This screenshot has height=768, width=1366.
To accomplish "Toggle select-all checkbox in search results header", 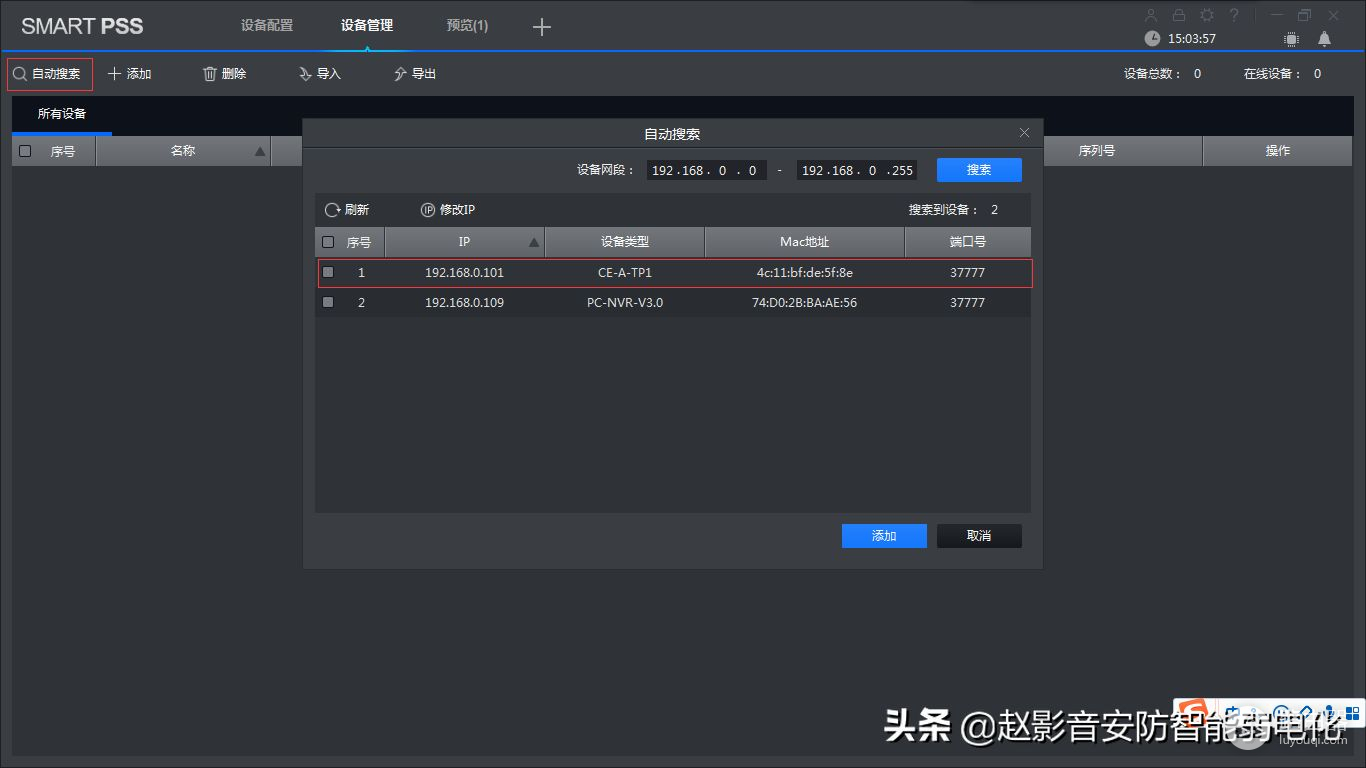I will (x=328, y=242).
